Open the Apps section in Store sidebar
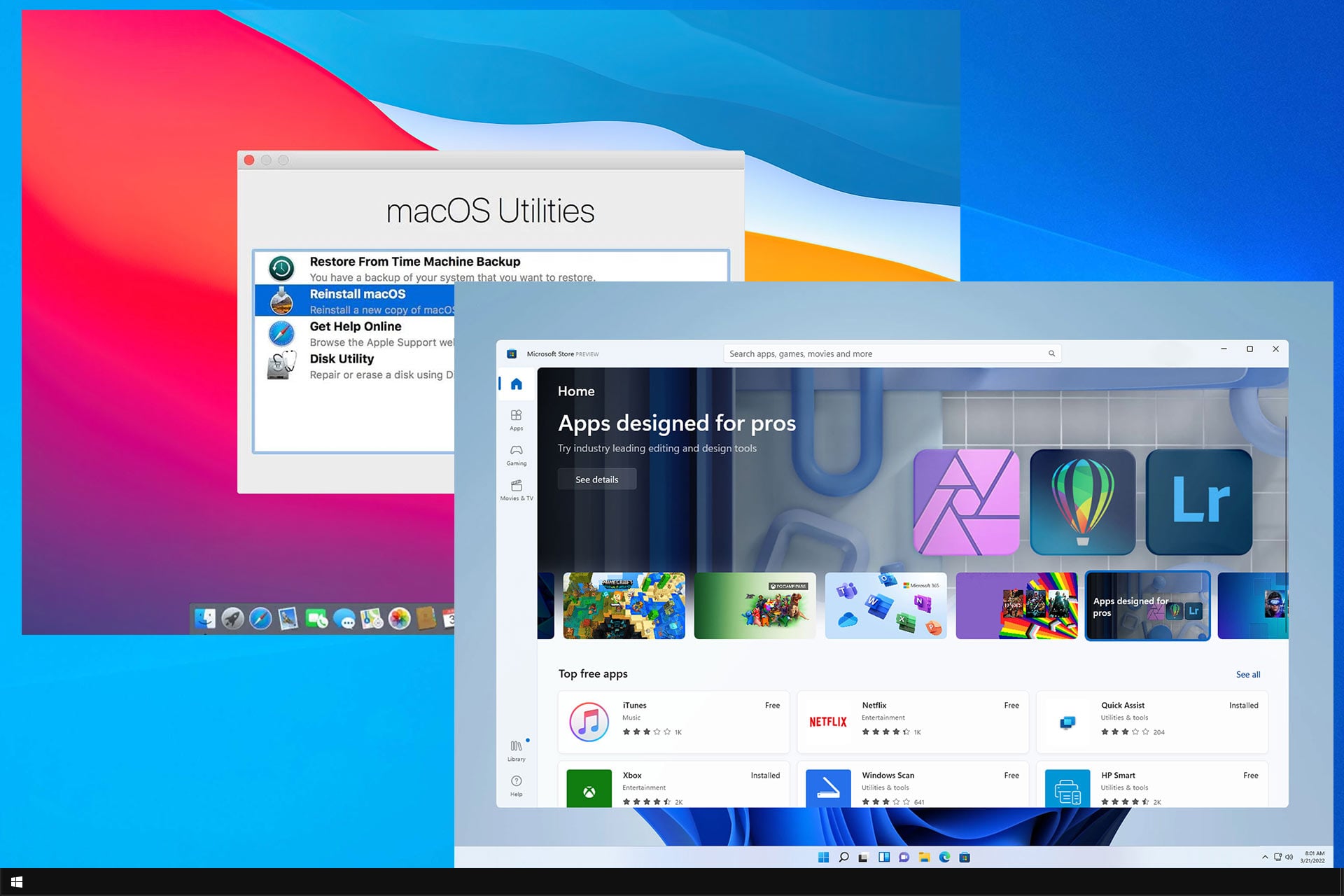Screen dimensions: 1344x896 [516, 419]
